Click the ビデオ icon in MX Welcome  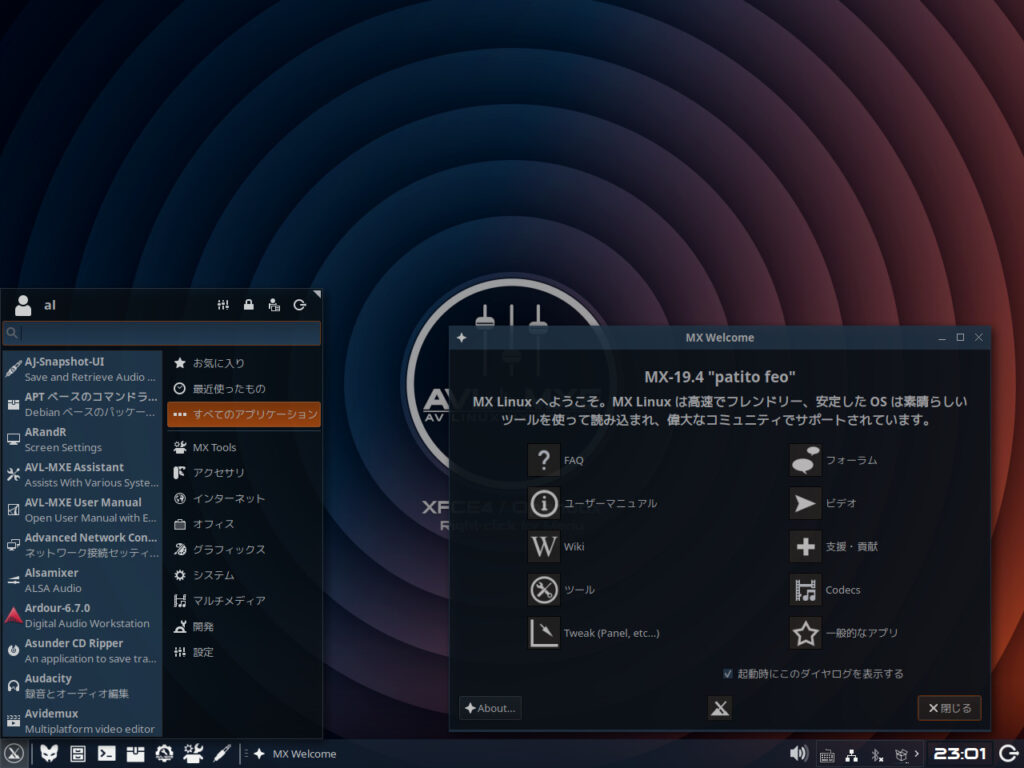[x=805, y=503]
